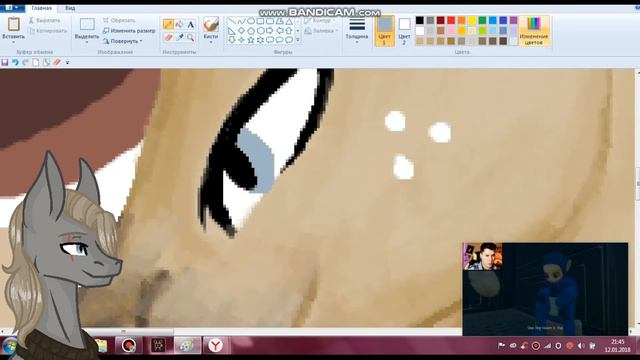
Task: Pick the black color swatch
Action: click(420, 20)
